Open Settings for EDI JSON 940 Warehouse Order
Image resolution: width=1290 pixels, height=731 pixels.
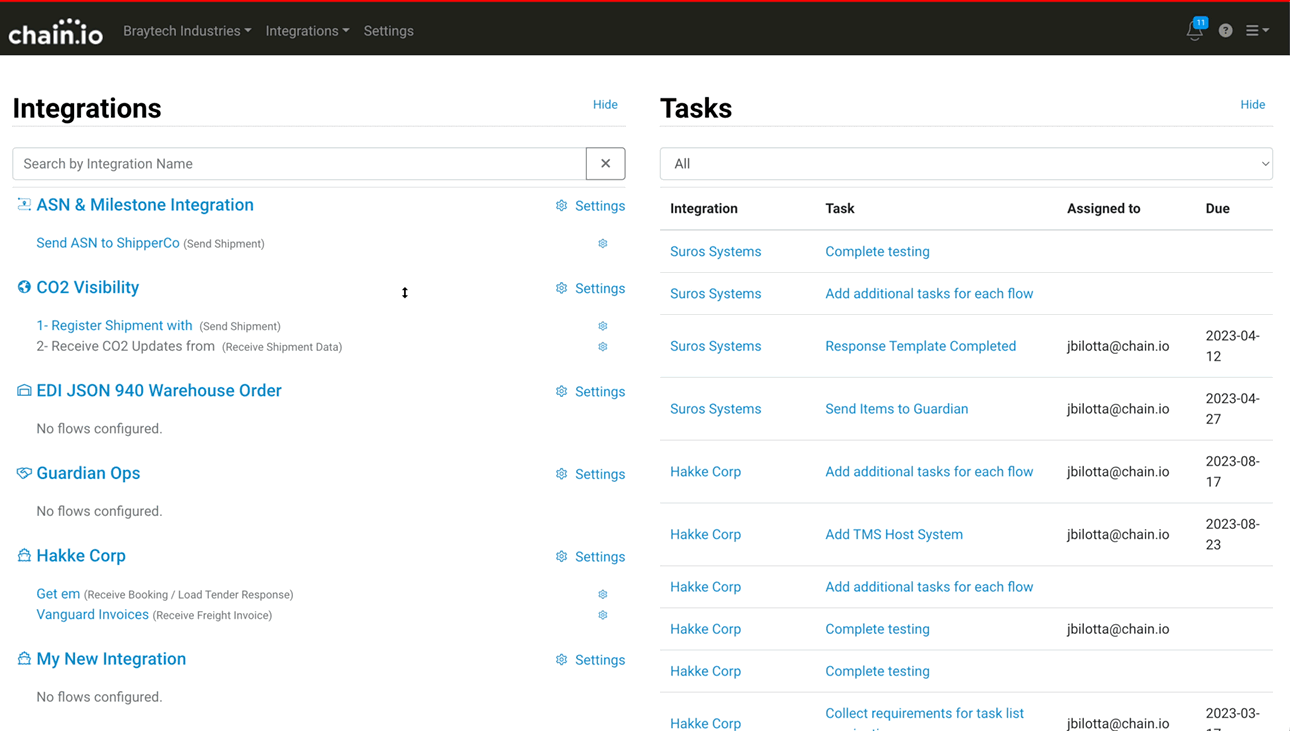(590, 392)
